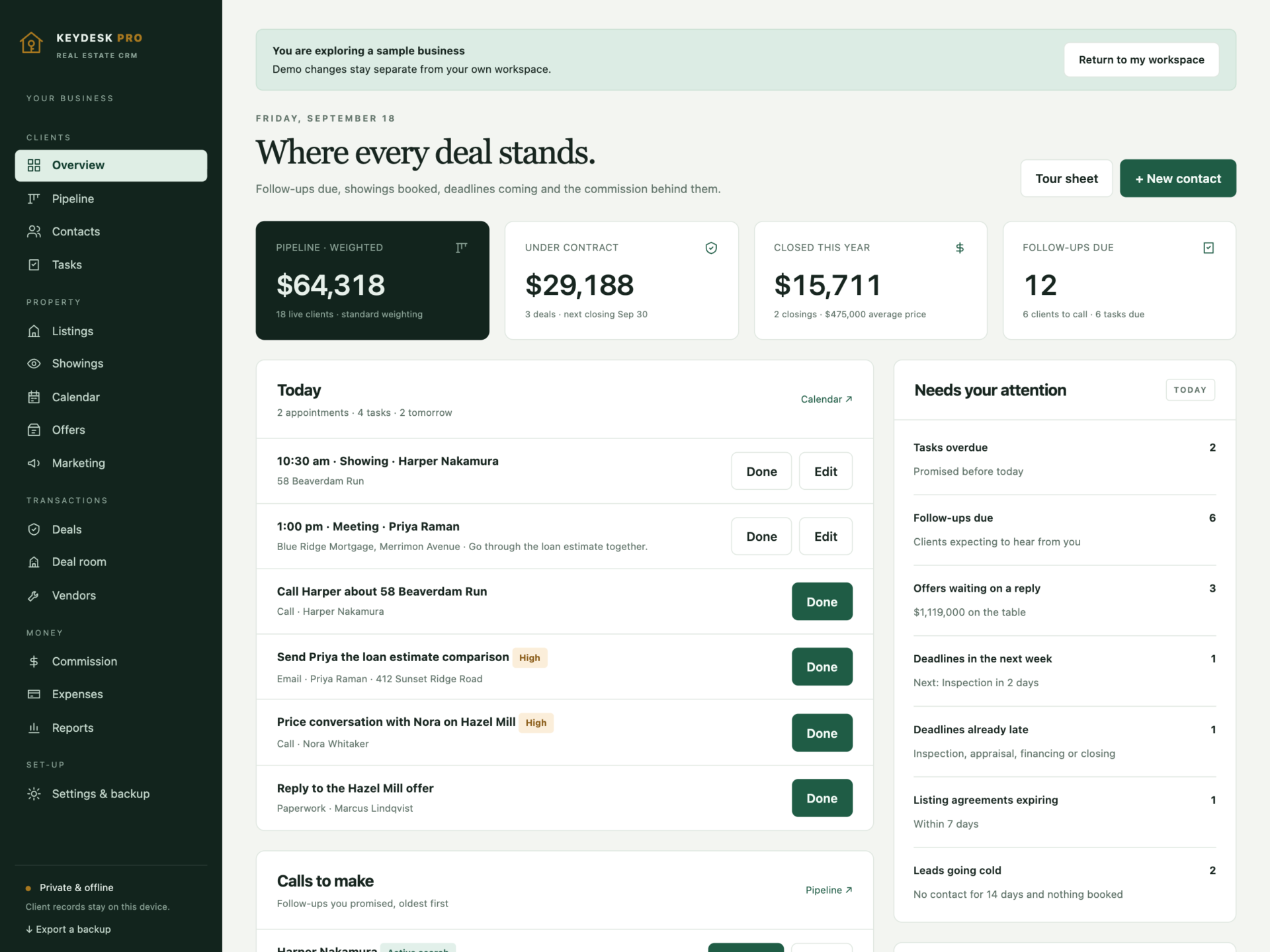Open Contacts from the sidebar

pyautogui.click(x=111, y=231)
